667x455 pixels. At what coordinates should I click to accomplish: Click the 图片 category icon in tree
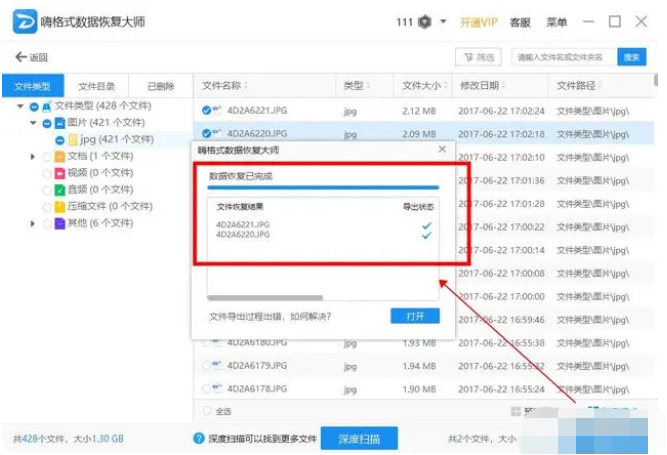[x=60, y=123]
